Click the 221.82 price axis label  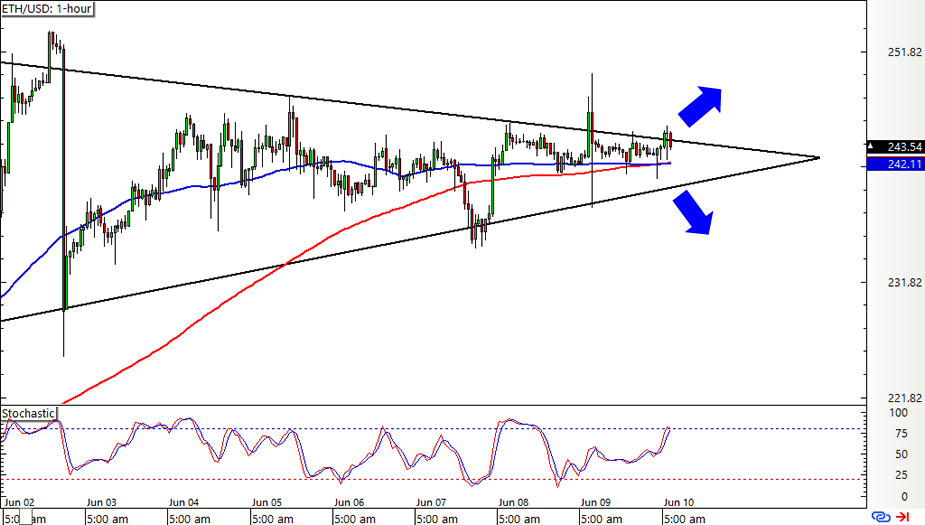(x=905, y=398)
